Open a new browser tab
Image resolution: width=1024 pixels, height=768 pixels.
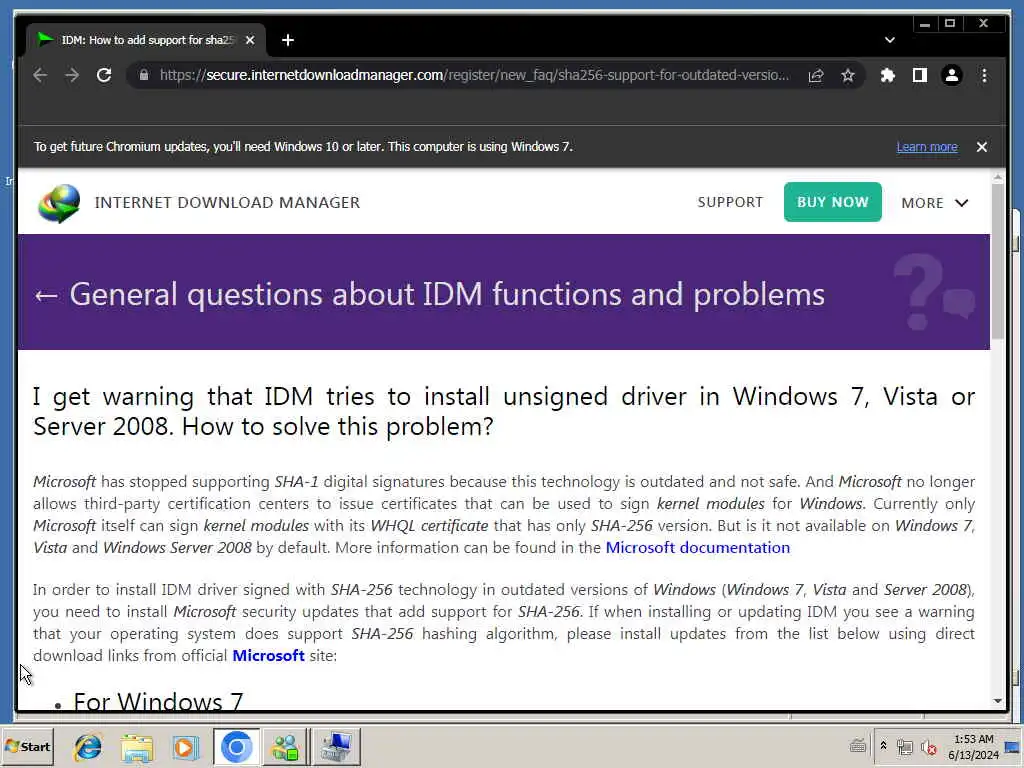pyautogui.click(x=287, y=40)
